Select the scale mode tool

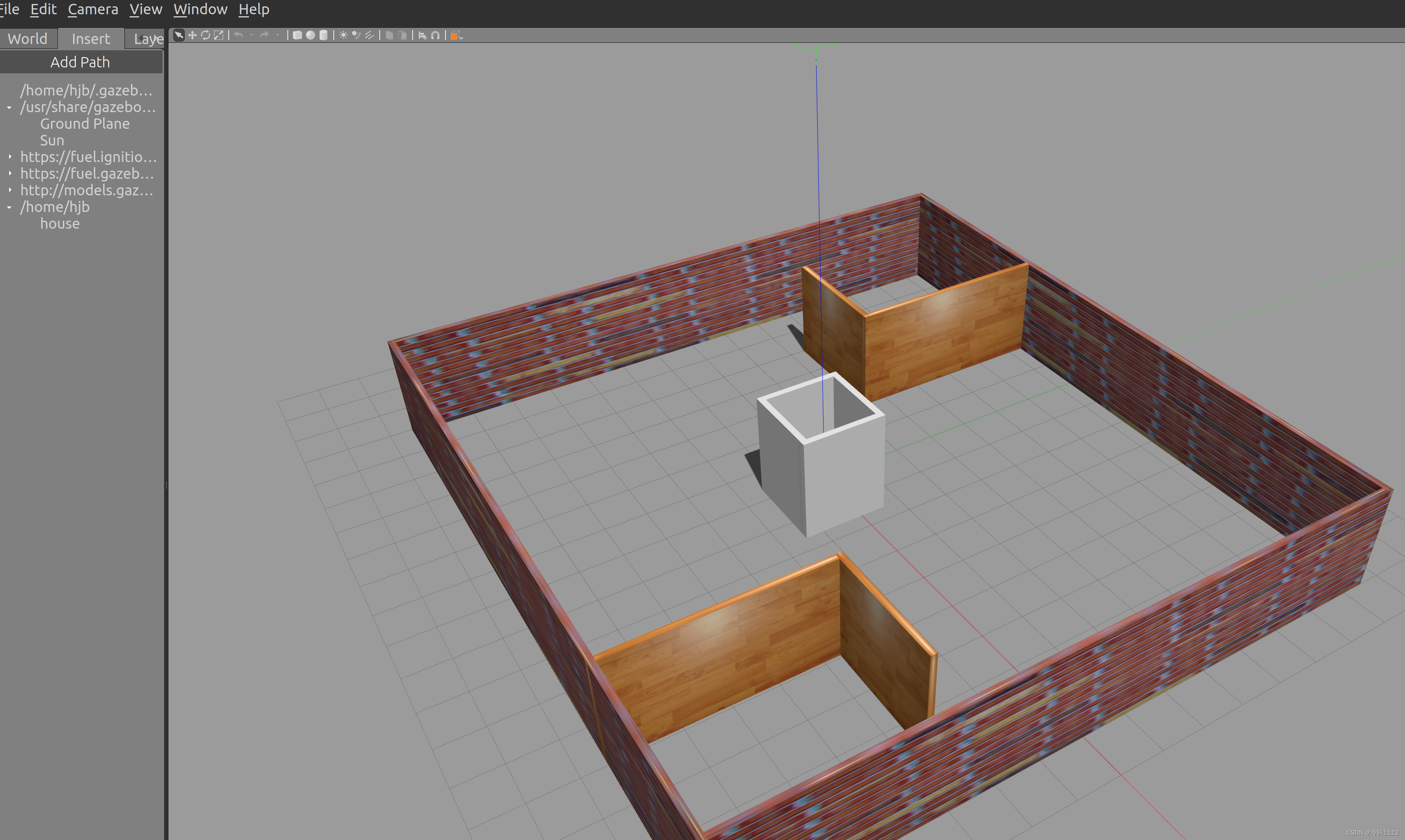pos(218,35)
